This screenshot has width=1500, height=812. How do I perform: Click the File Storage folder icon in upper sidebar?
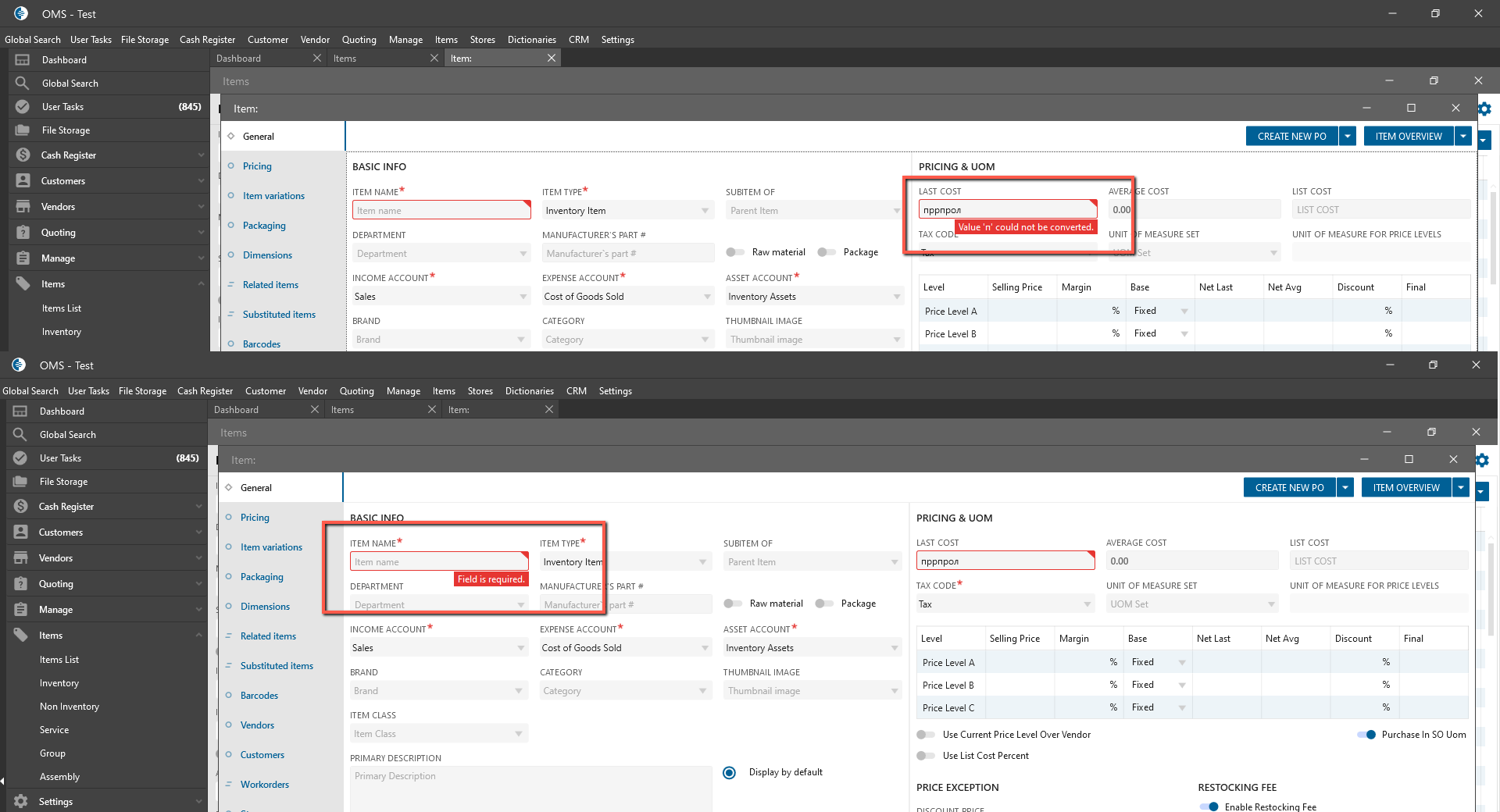22,130
